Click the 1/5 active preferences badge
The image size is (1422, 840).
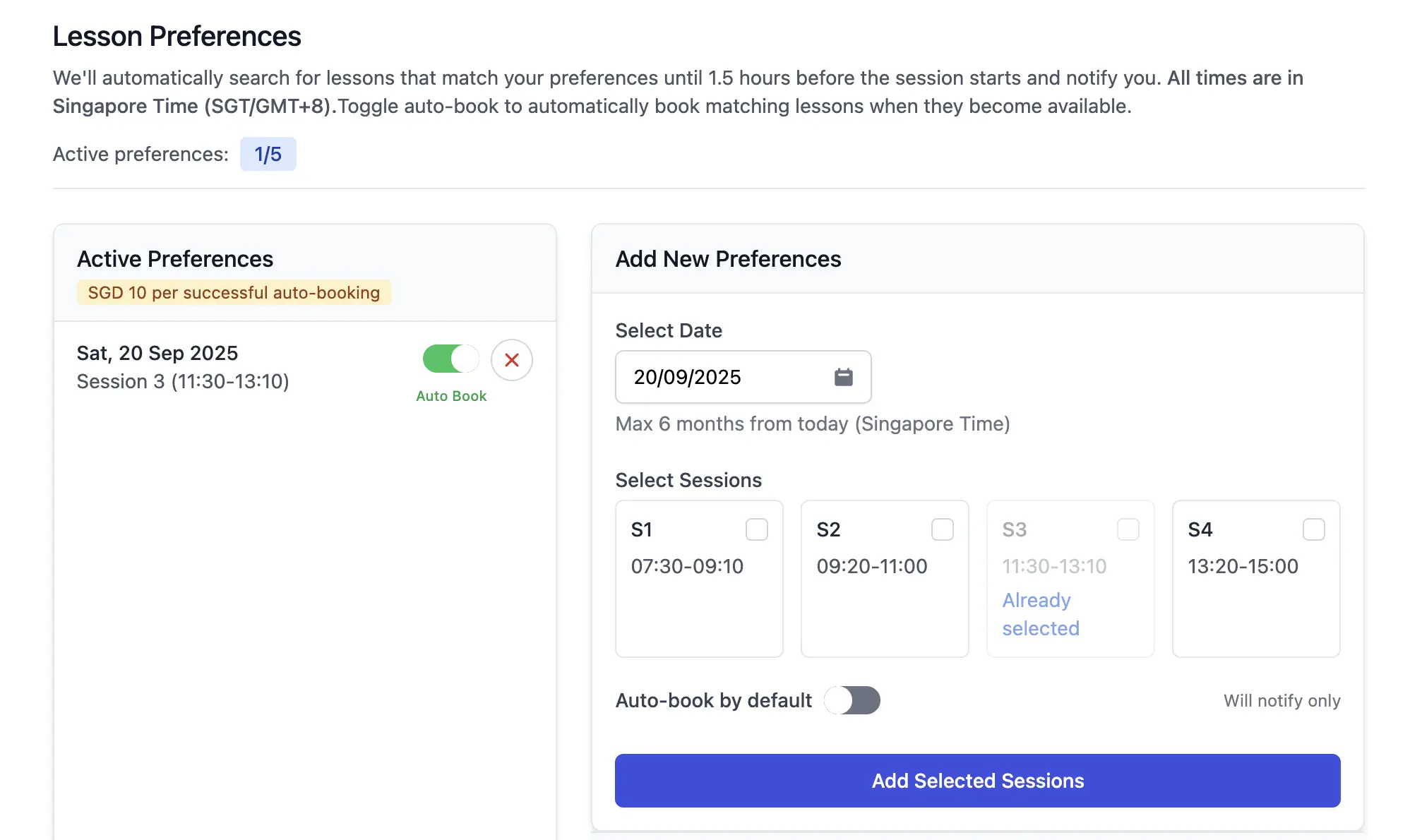268,154
